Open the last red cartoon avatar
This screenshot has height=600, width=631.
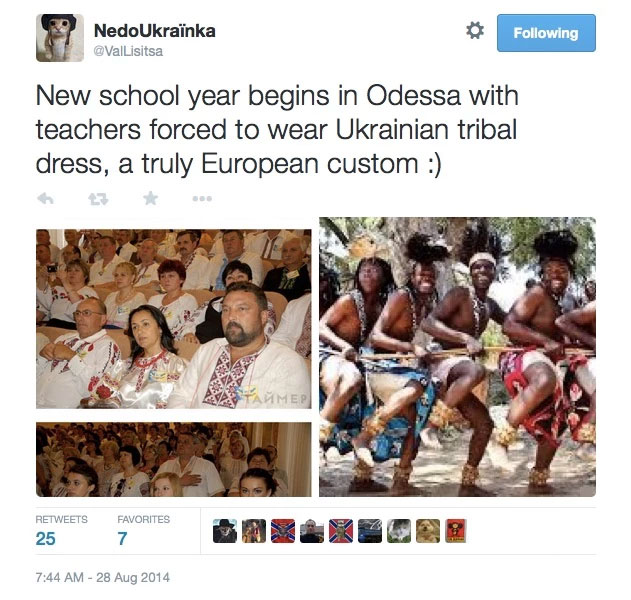pos(456,531)
